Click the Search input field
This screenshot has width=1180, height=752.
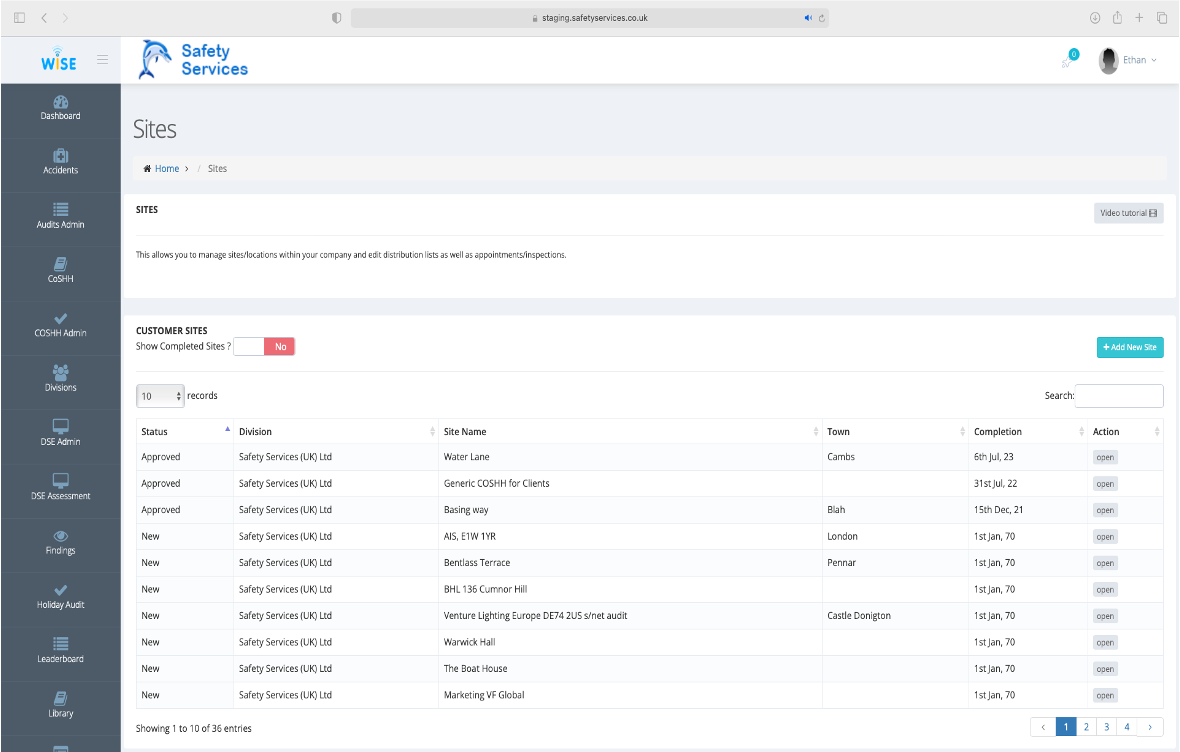pos(1119,396)
